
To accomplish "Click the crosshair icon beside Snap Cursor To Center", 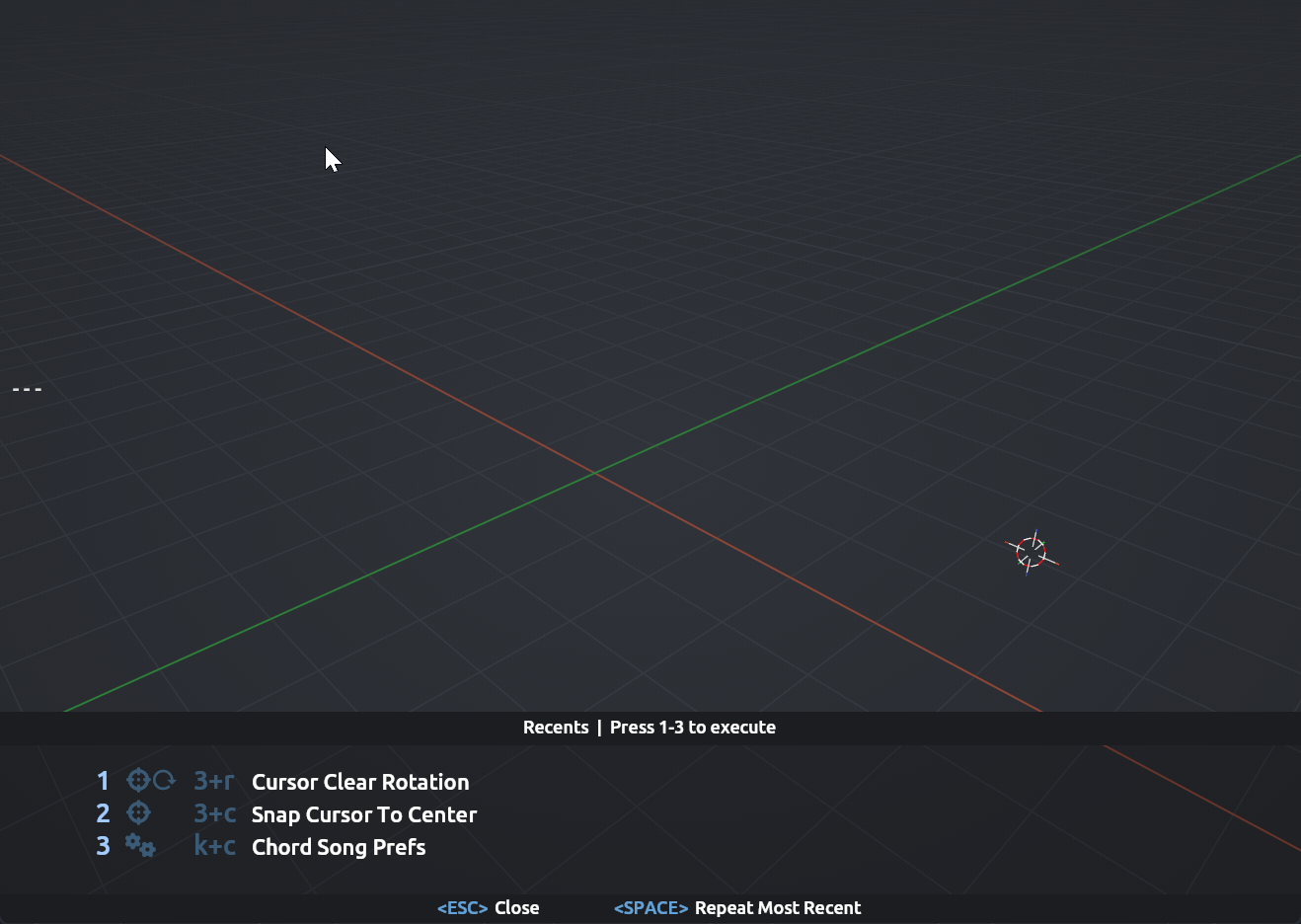I will point(139,813).
